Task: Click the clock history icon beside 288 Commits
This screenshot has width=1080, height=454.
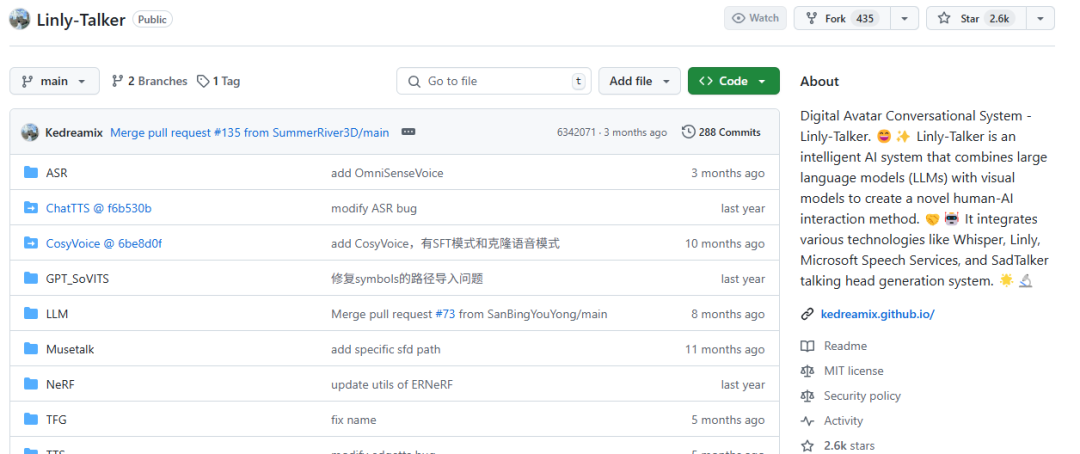Action: point(688,132)
